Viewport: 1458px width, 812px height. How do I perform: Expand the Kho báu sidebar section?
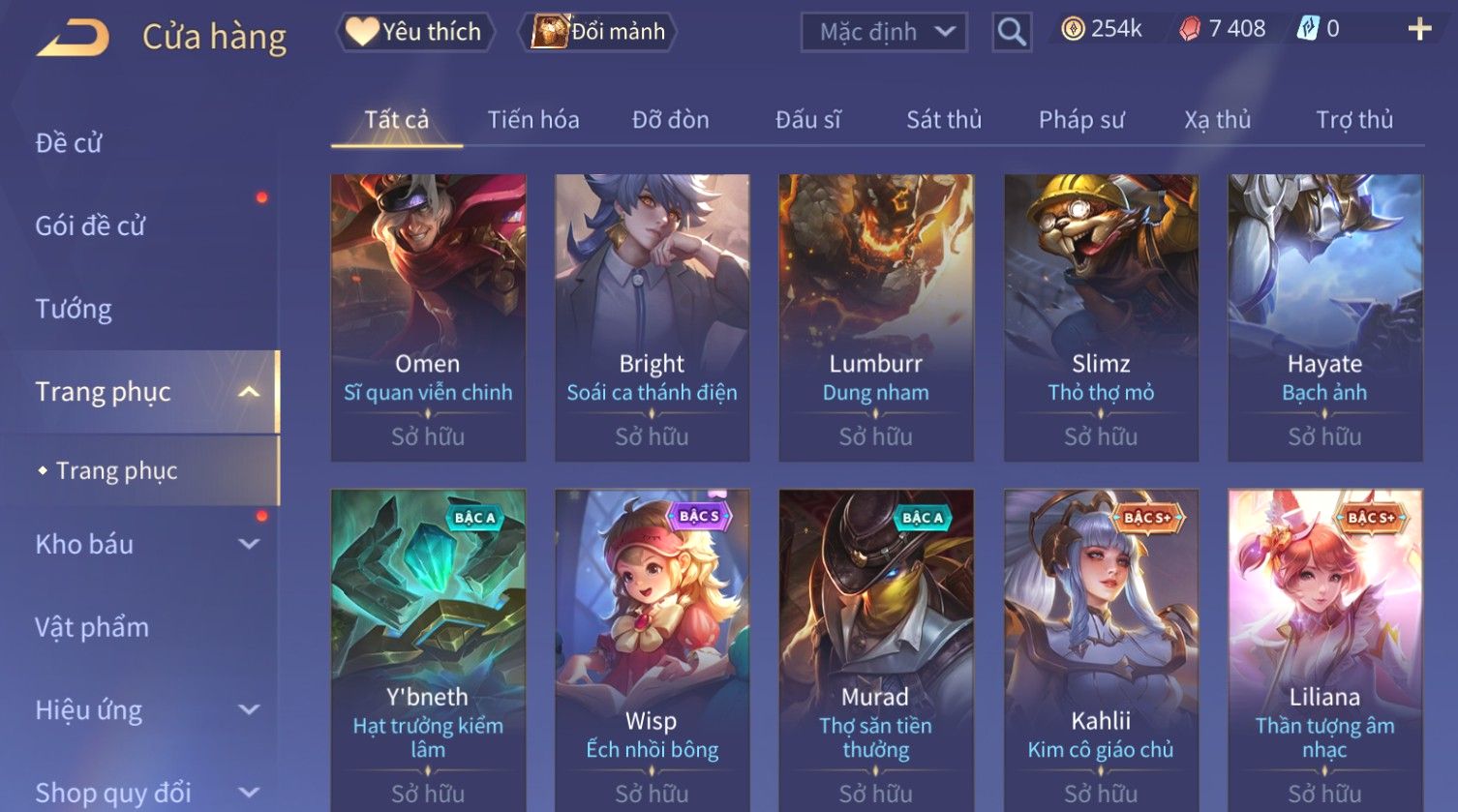click(249, 544)
